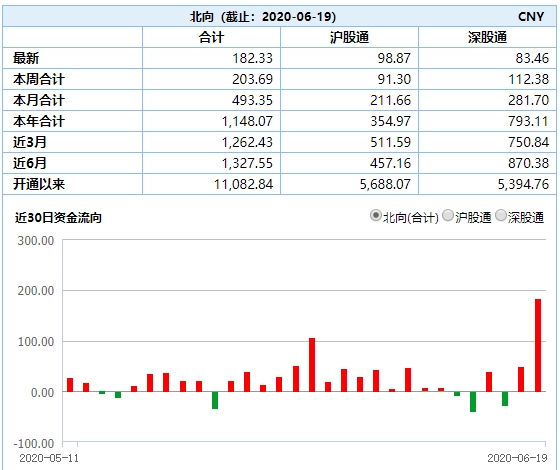Click the value 750.84
The height and width of the screenshot is (470, 560).
pyautogui.click(x=529, y=142)
